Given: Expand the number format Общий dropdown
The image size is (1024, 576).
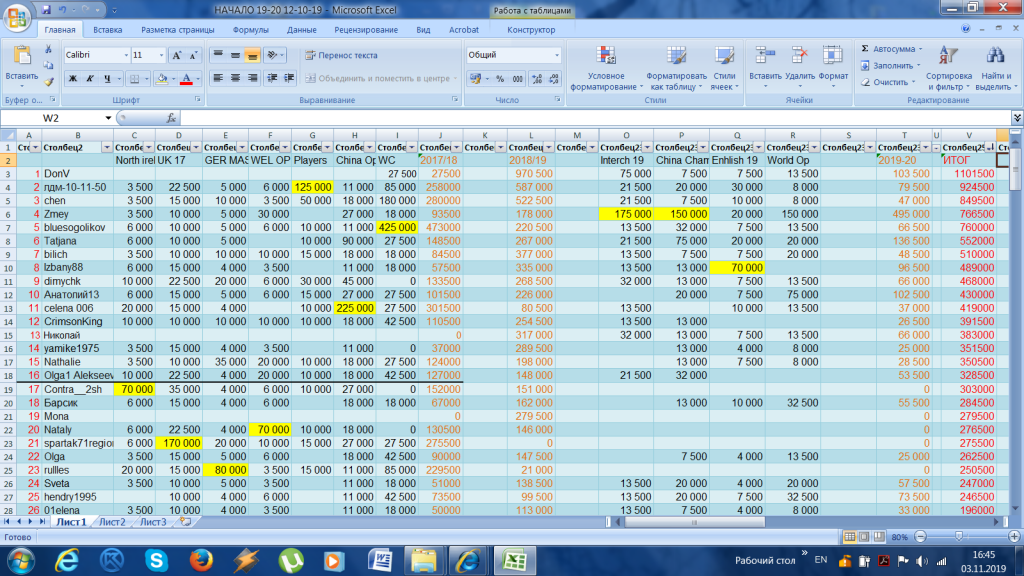Looking at the screenshot, I should (556, 55).
